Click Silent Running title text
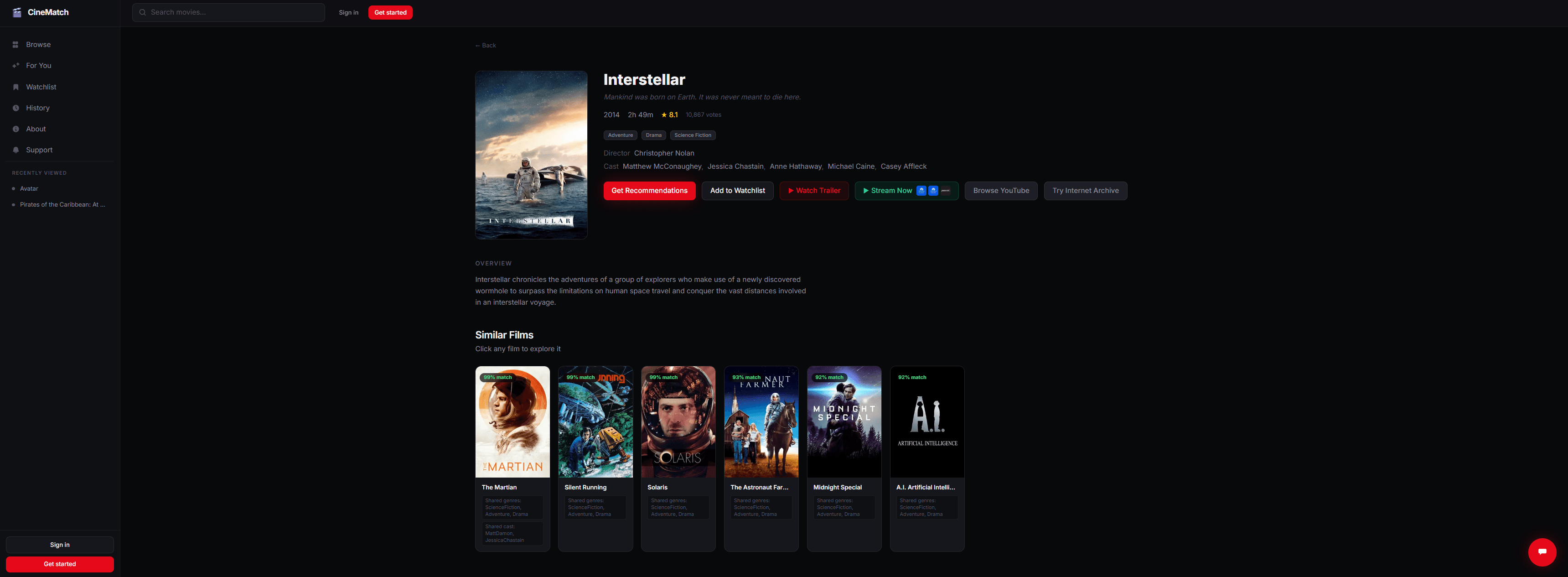 coord(585,488)
